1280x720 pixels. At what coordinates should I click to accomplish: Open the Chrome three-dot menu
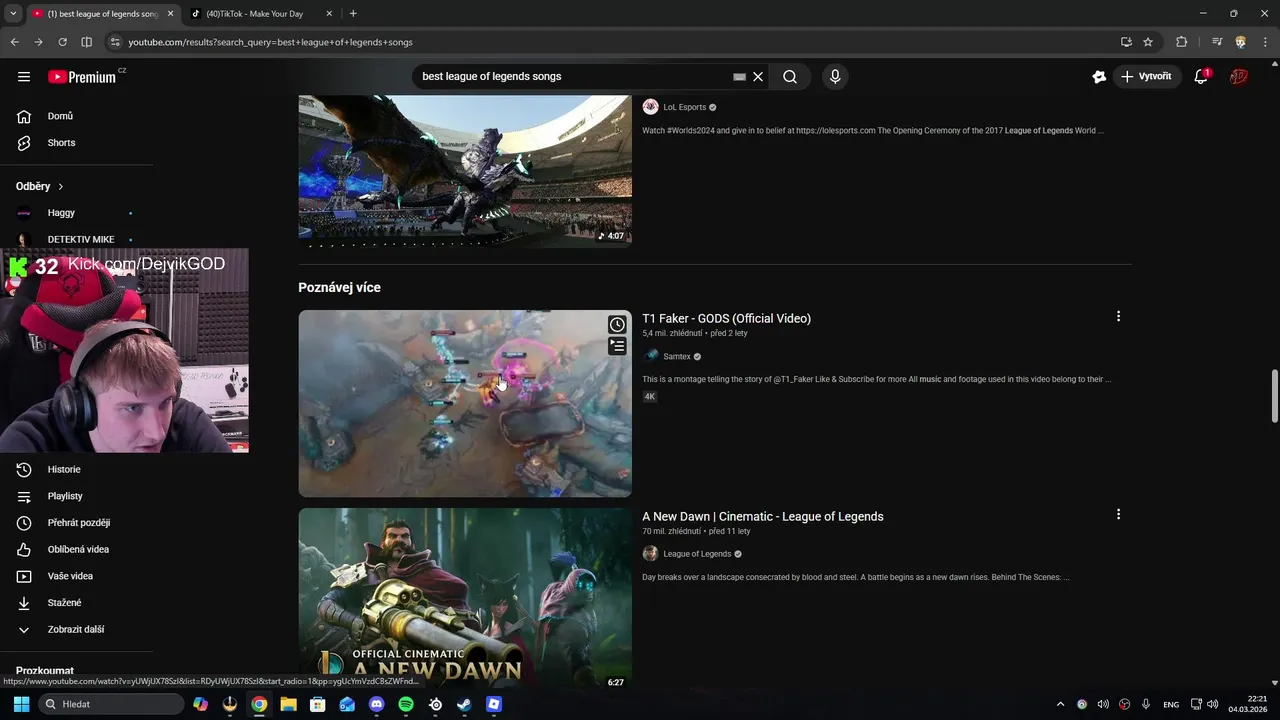tap(1265, 42)
